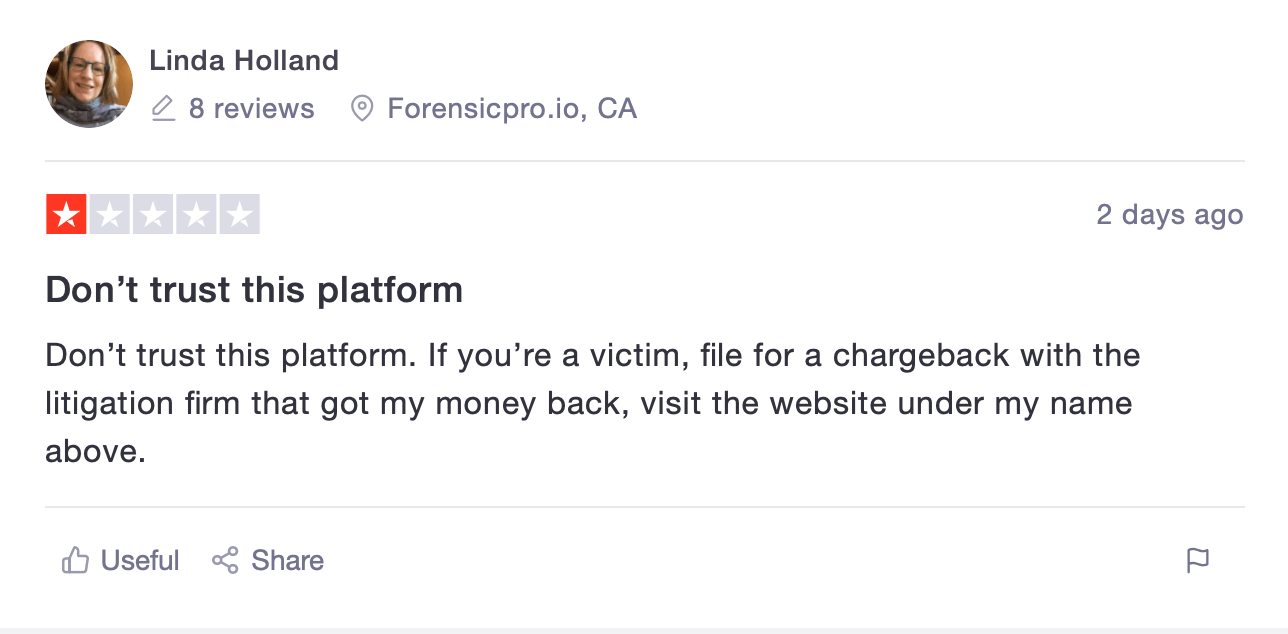Screen dimensions: 1288x634
Task: Select the second grey star
Action: [x=110, y=214]
